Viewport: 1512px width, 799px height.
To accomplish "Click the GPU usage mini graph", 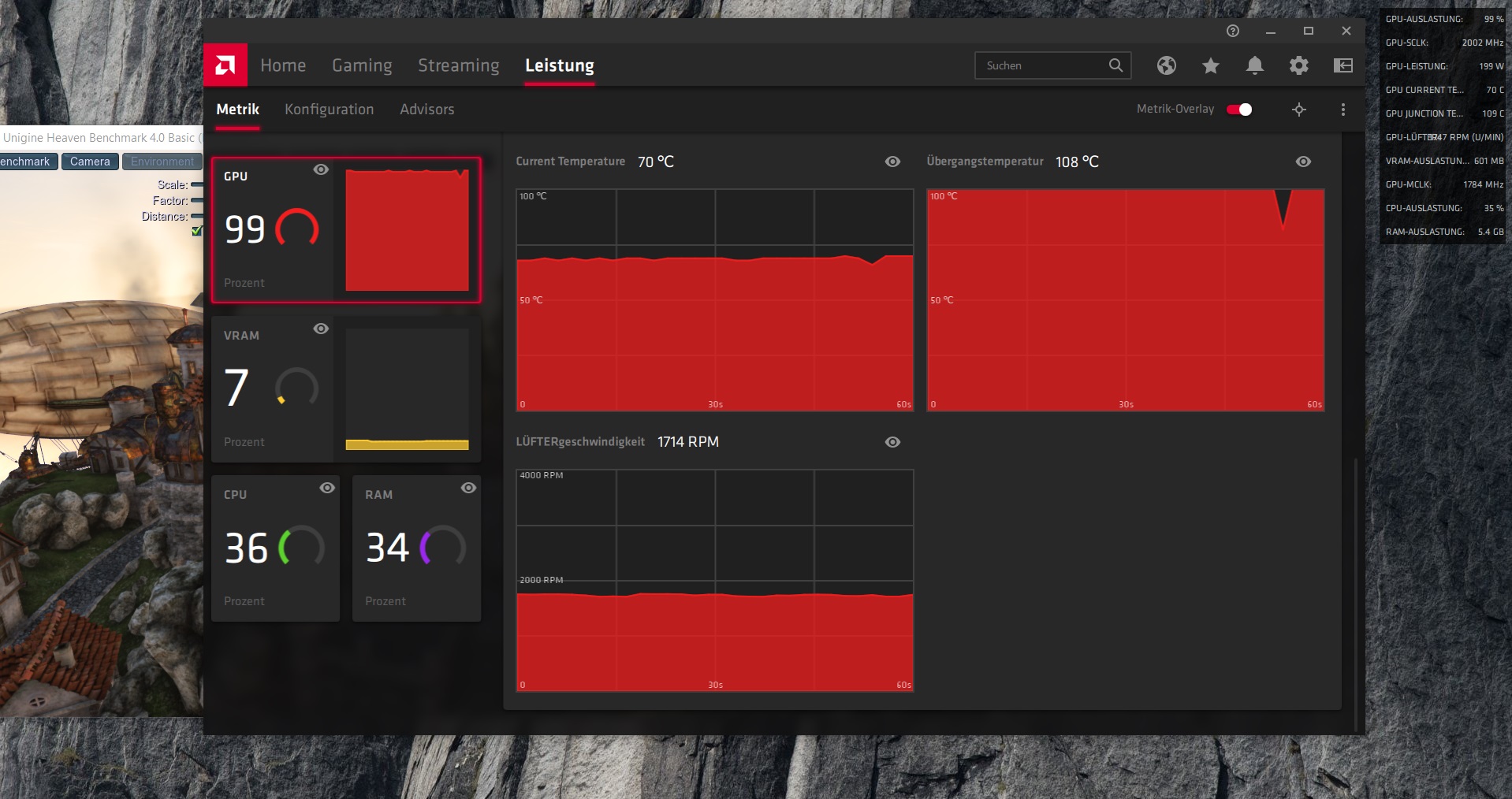I will point(408,230).
